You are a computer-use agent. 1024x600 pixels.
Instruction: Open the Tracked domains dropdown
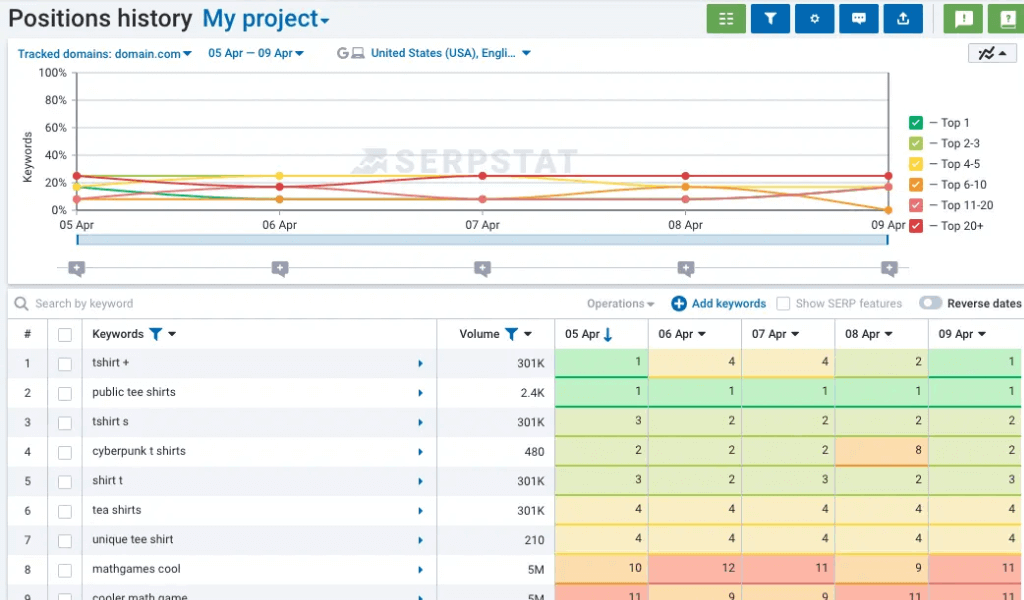(x=104, y=54)
